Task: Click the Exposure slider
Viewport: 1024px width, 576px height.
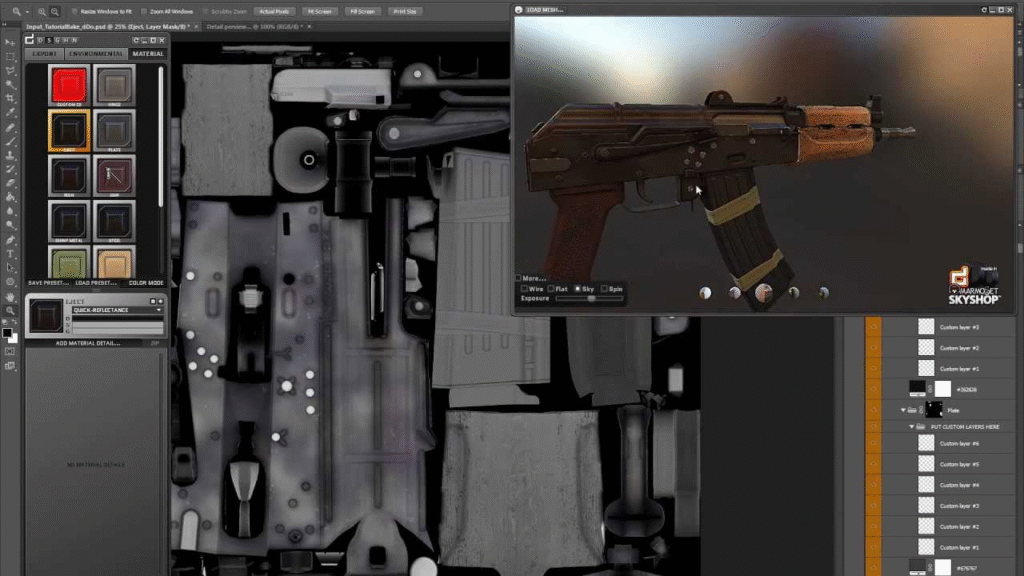Action: click(590, 298)
